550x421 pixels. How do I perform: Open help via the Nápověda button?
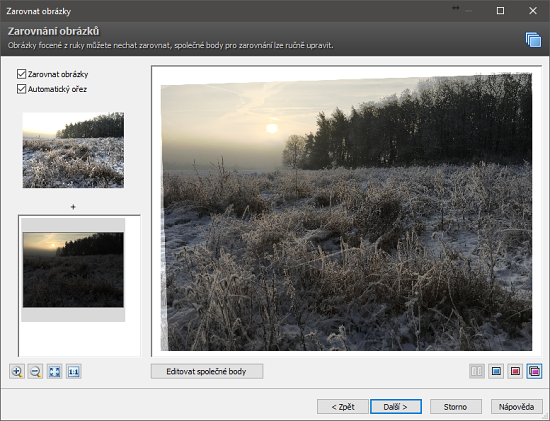(x=517, y=407)
